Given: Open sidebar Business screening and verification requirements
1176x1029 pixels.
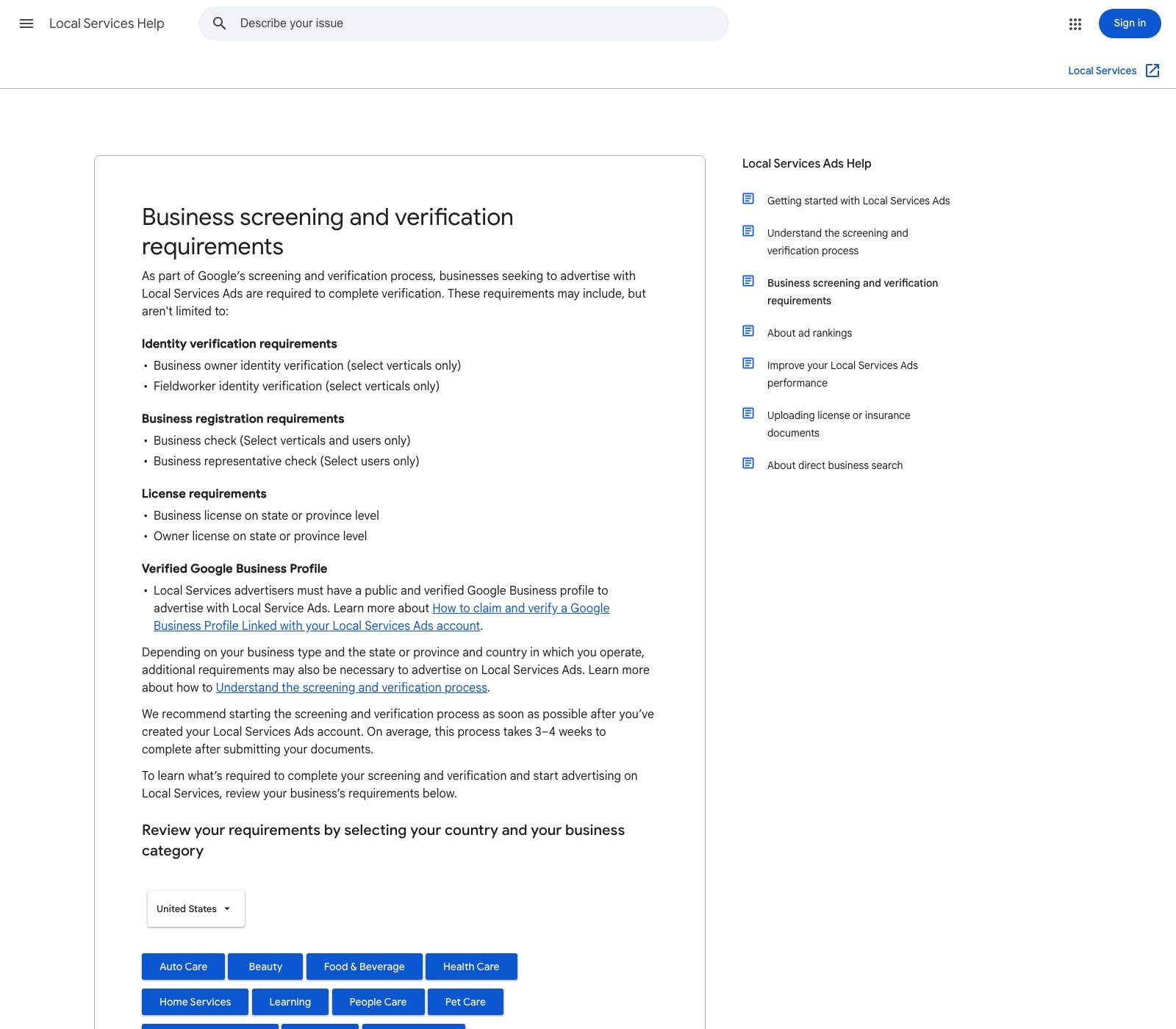Looking at the screenshot, I should (852, 292).
